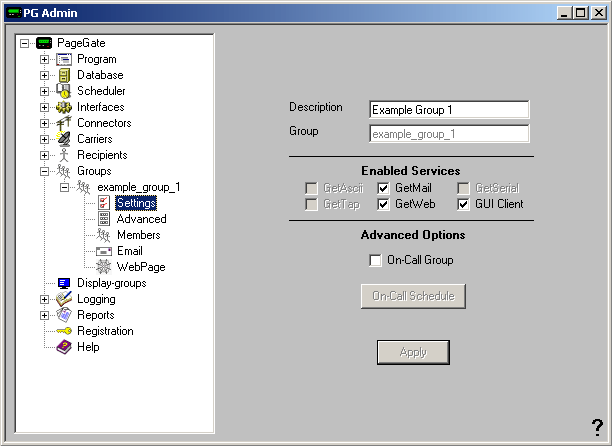The image size is (612, 446).
Task: Click the WebPage spider web icon
Action: [x=104, y=267]
